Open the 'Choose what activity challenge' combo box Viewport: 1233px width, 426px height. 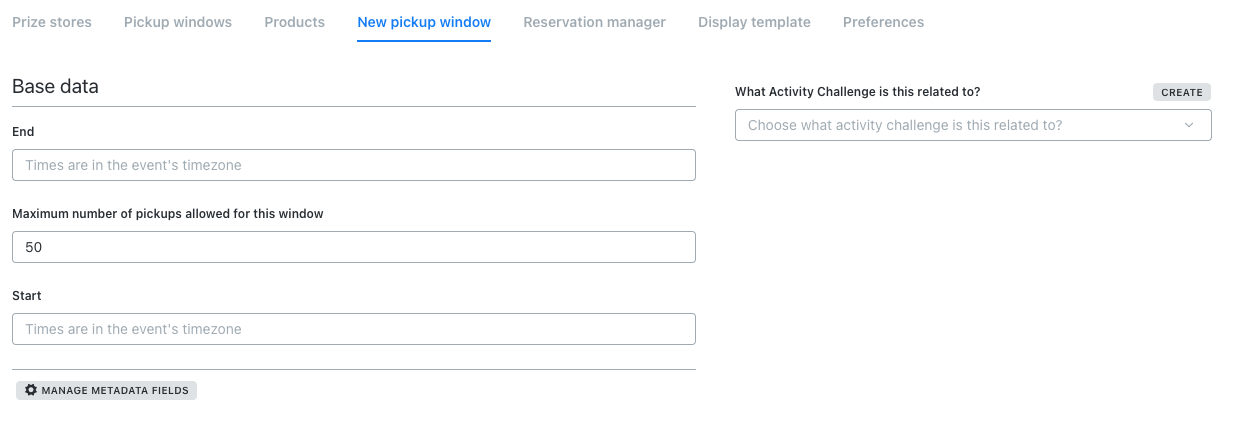coord(960,125)
